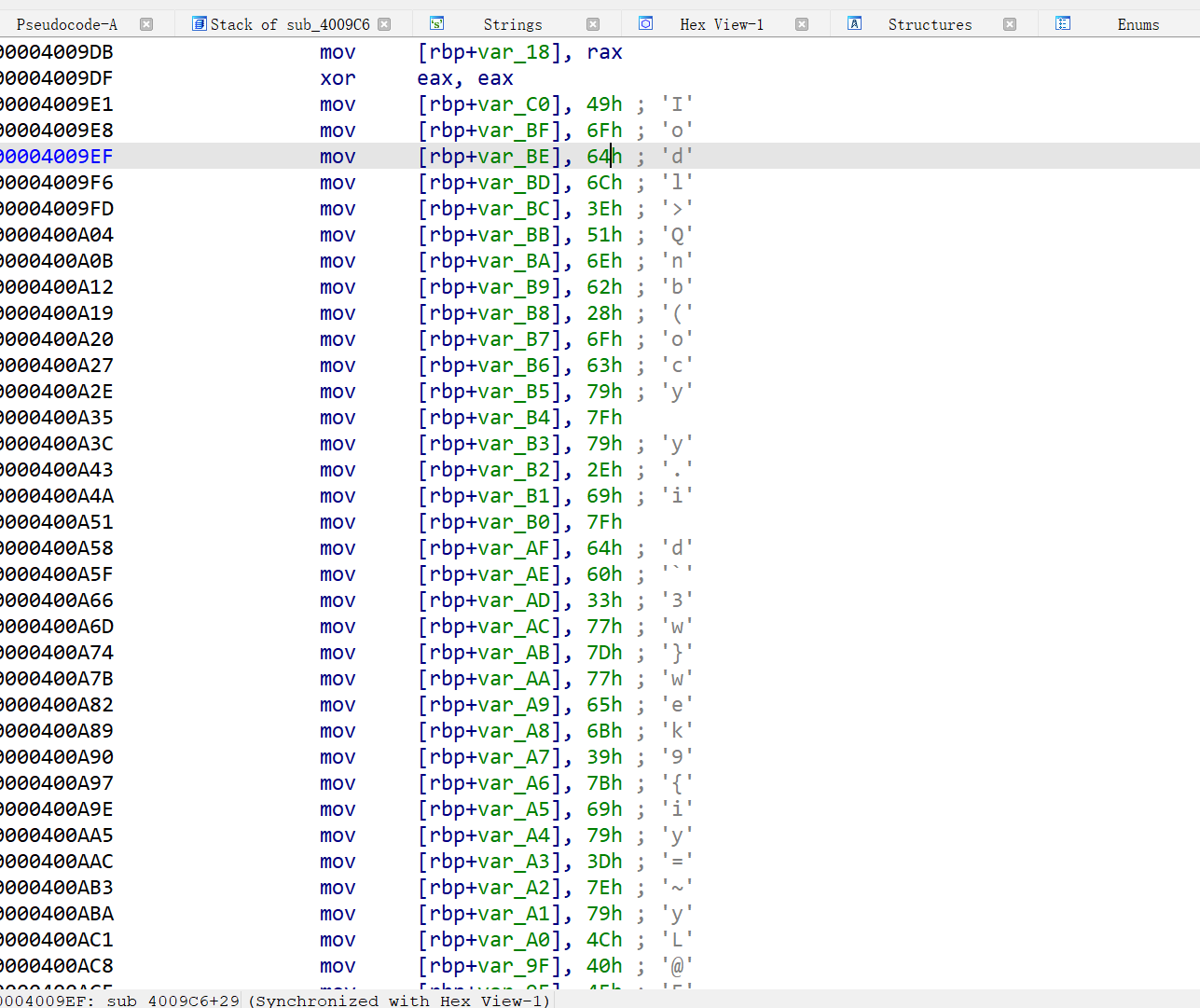Click the Enums tab icon
The width and height of the screenshot is (1200, 1008).
click(1063, 23)
